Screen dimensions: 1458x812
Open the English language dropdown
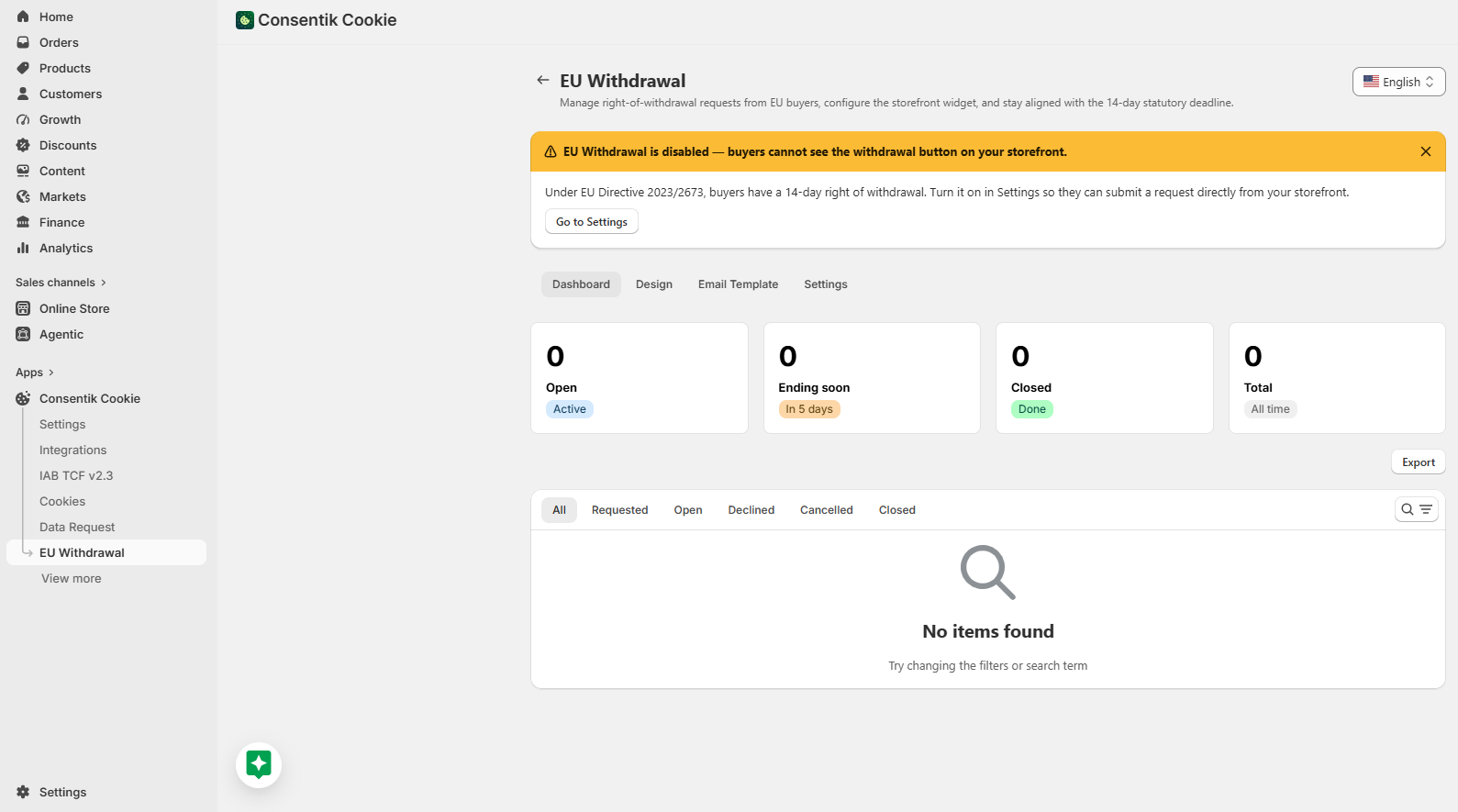[1398, 82]
